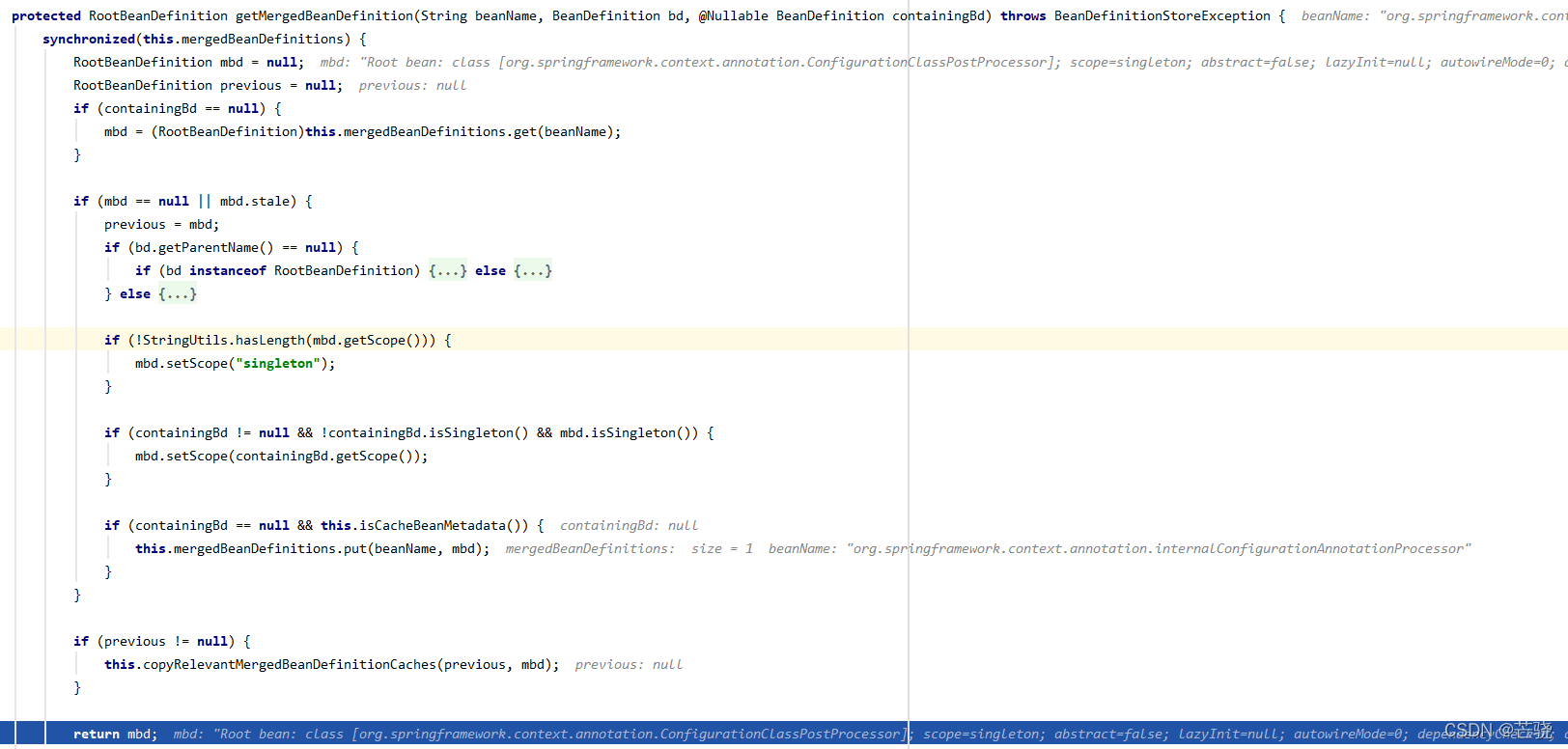Click inline hint 'containingBd: null'
This screenshot has height=749, width=1568.
(630, 526)
